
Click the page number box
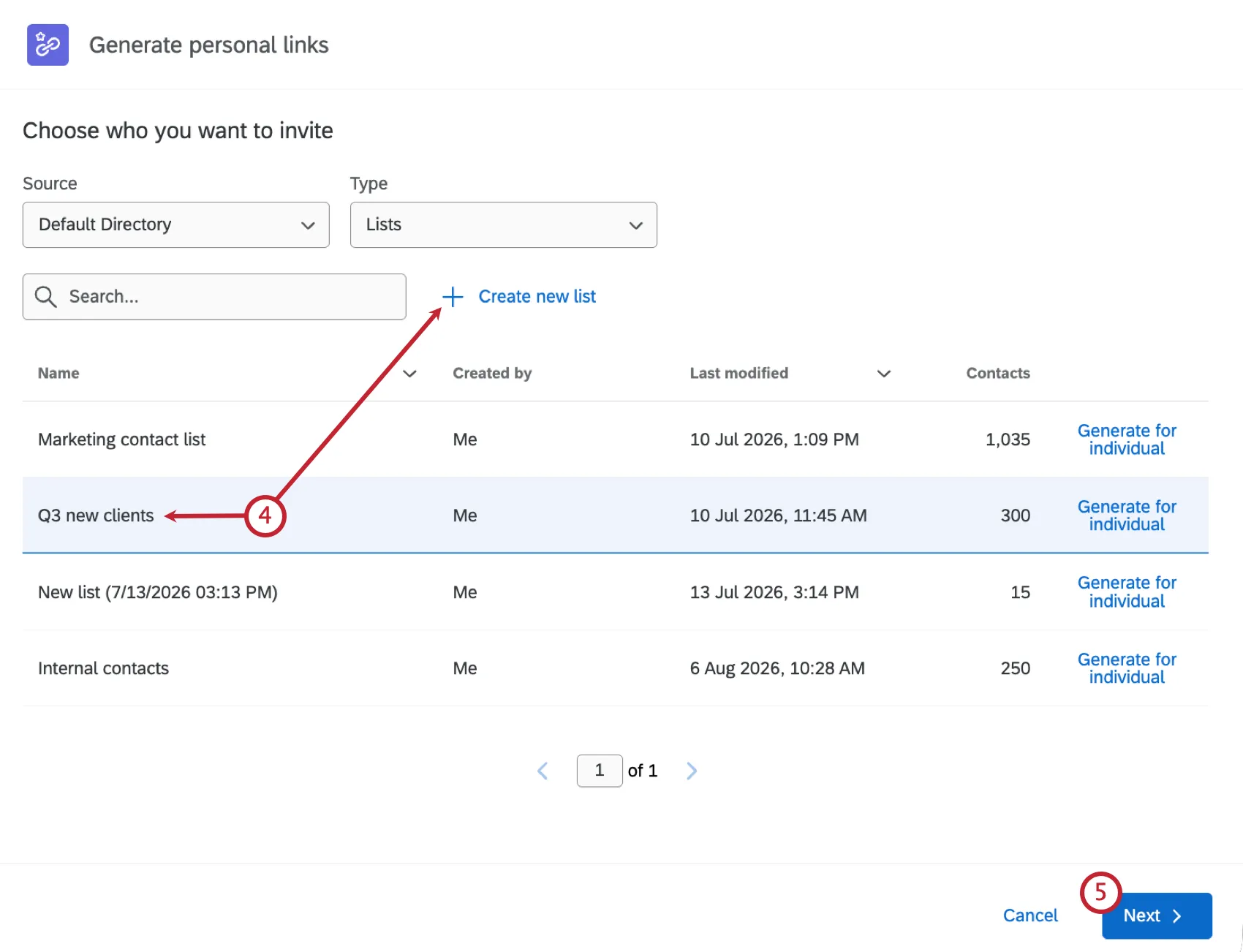600,771
